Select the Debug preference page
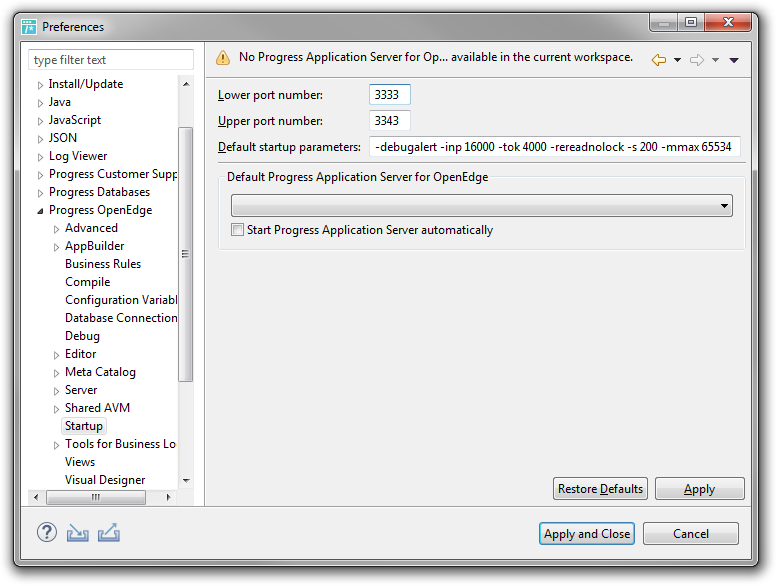The height and width of the screenshot is (586, 777). [82, 336]
